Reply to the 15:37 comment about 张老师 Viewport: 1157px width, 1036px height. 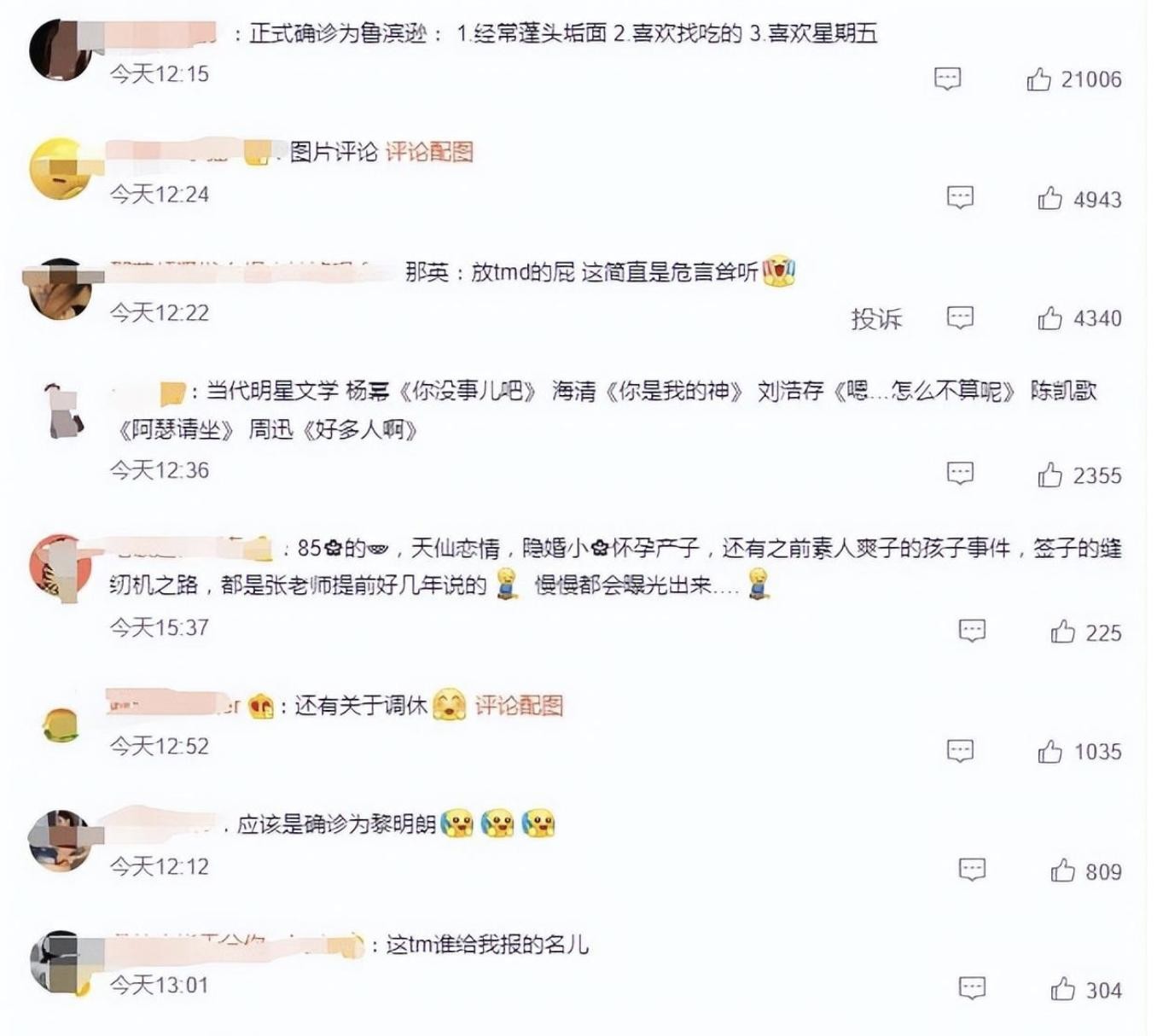point(973,631)
